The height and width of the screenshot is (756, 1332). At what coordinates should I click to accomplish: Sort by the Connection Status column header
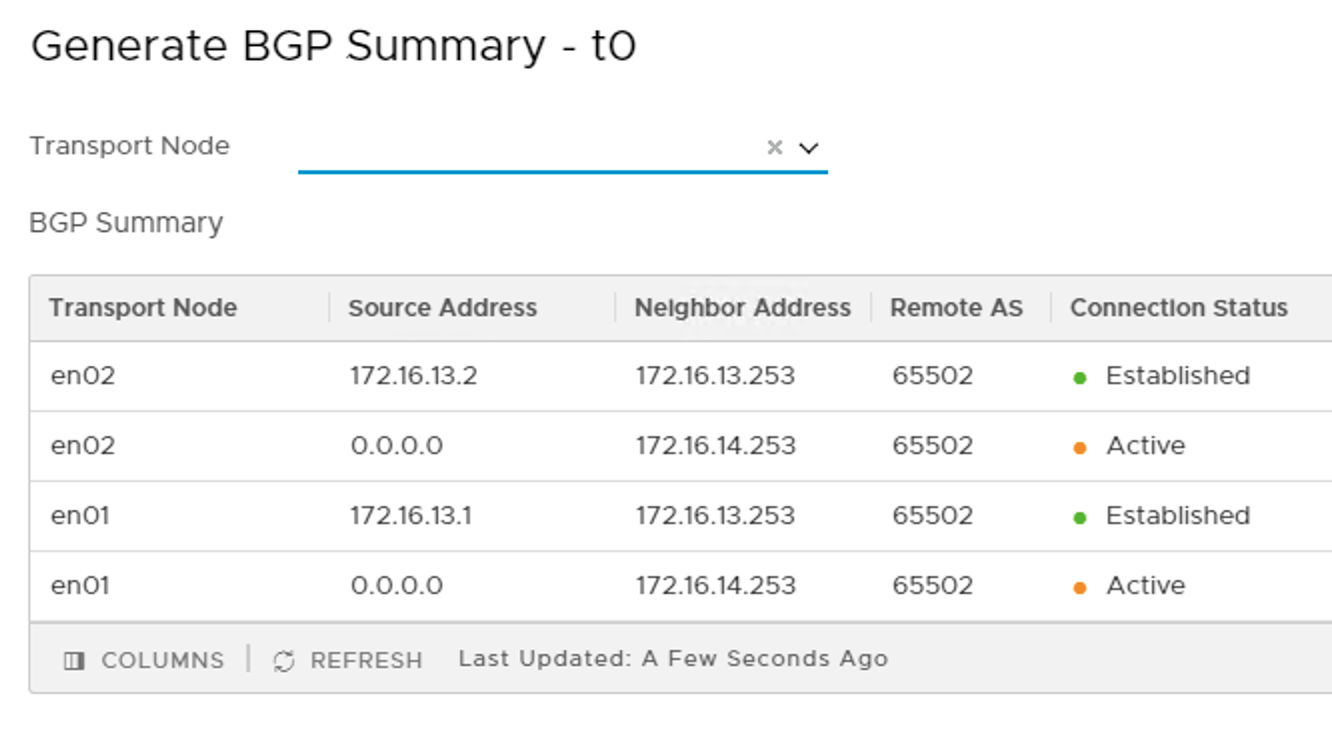1178,308
